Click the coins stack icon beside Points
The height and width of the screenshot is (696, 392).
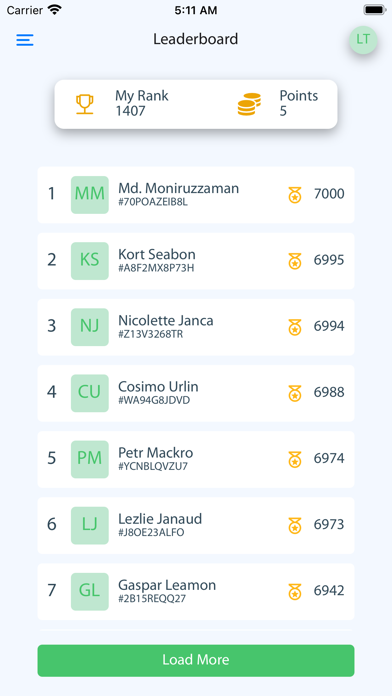click(x=249, y=104)
